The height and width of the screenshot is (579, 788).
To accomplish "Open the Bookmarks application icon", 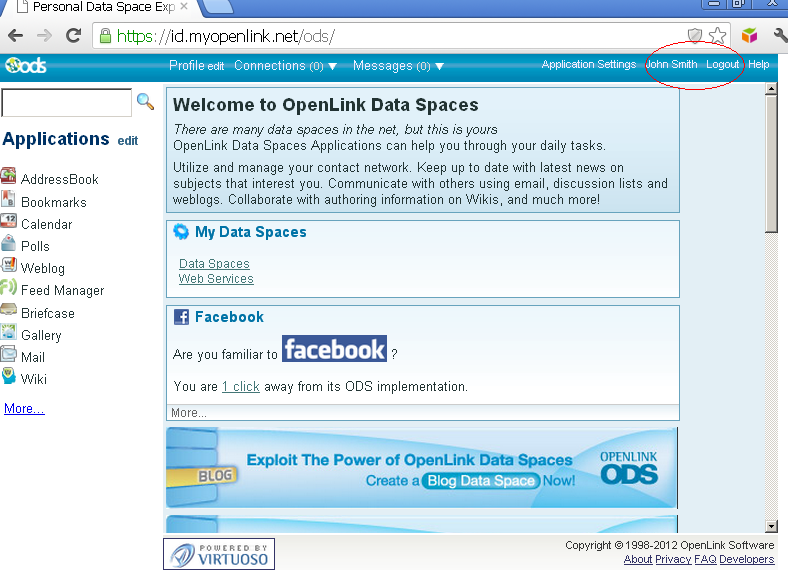I will [x=9, y=200].
